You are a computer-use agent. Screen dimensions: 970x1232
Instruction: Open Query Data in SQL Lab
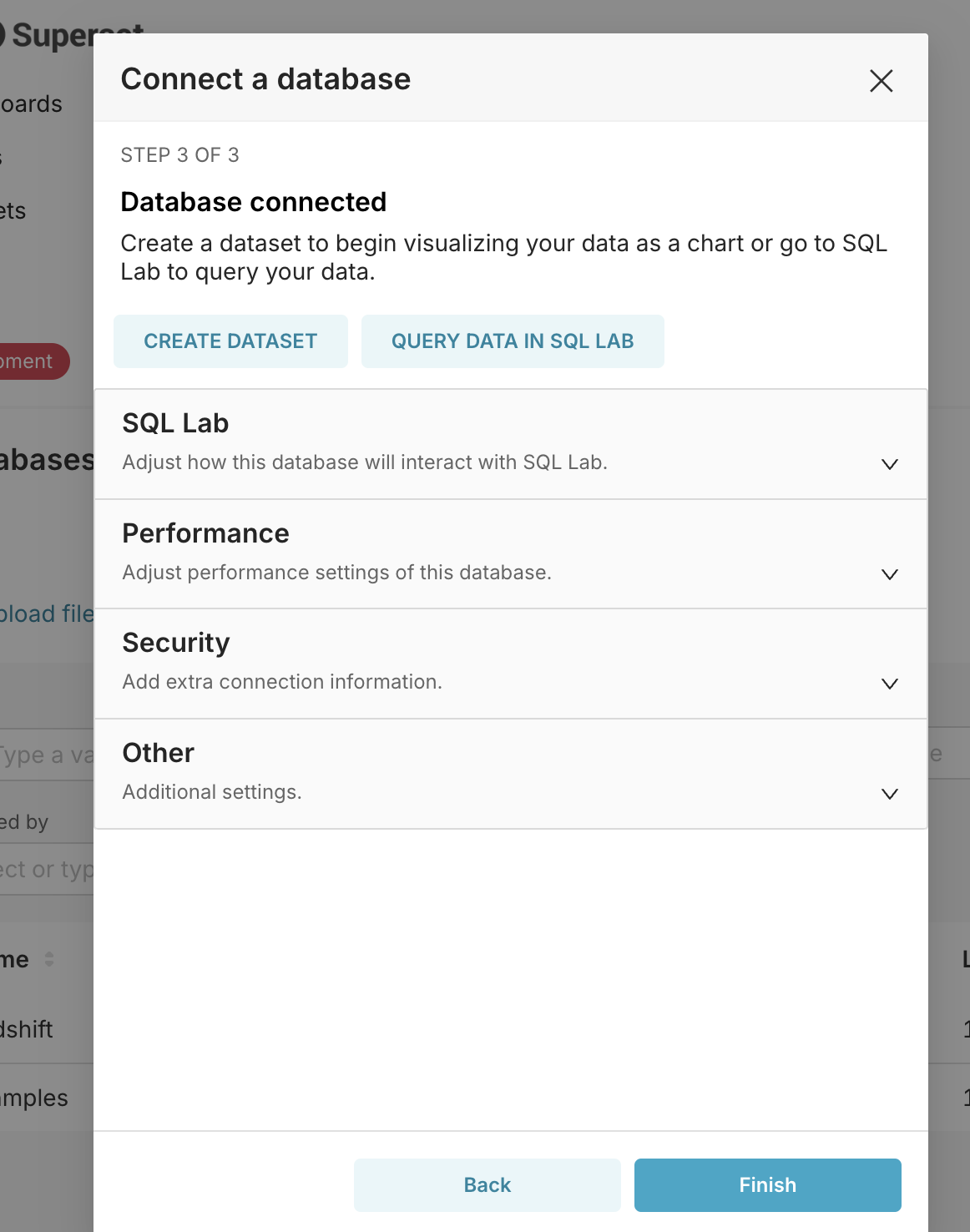(513, 341)
